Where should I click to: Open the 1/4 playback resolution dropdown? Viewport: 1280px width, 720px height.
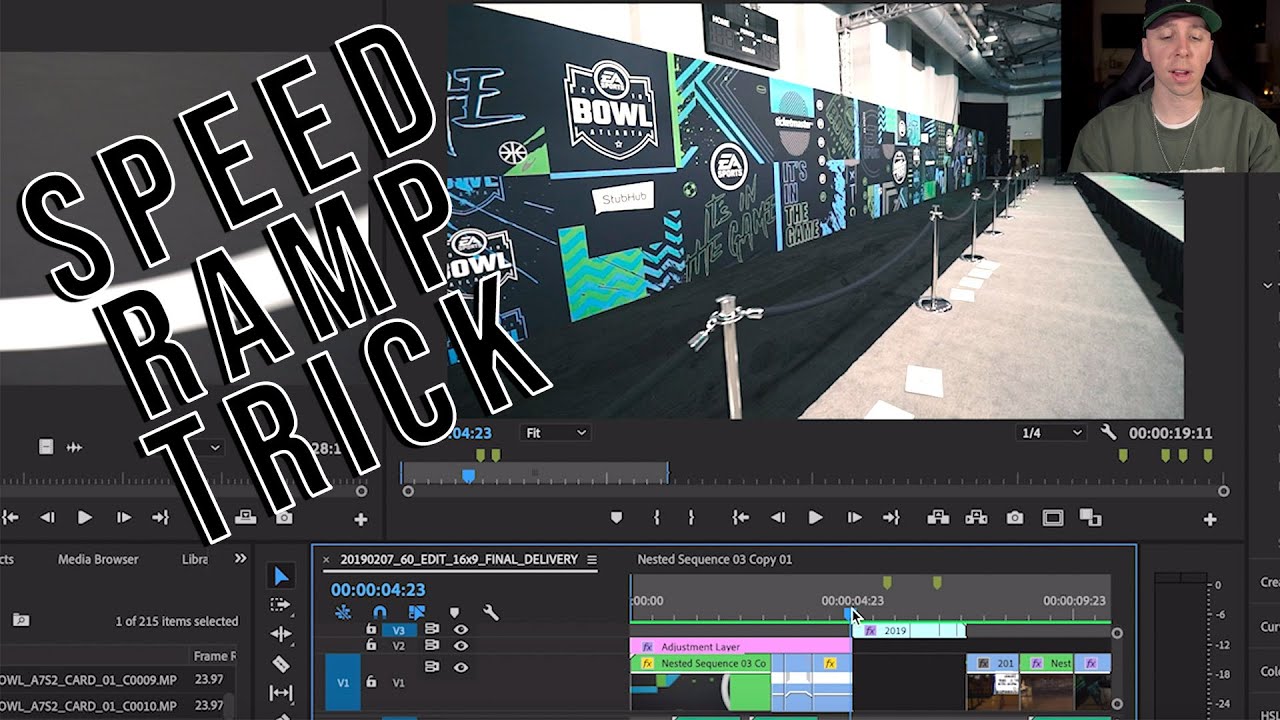[x=1050, y=433]
